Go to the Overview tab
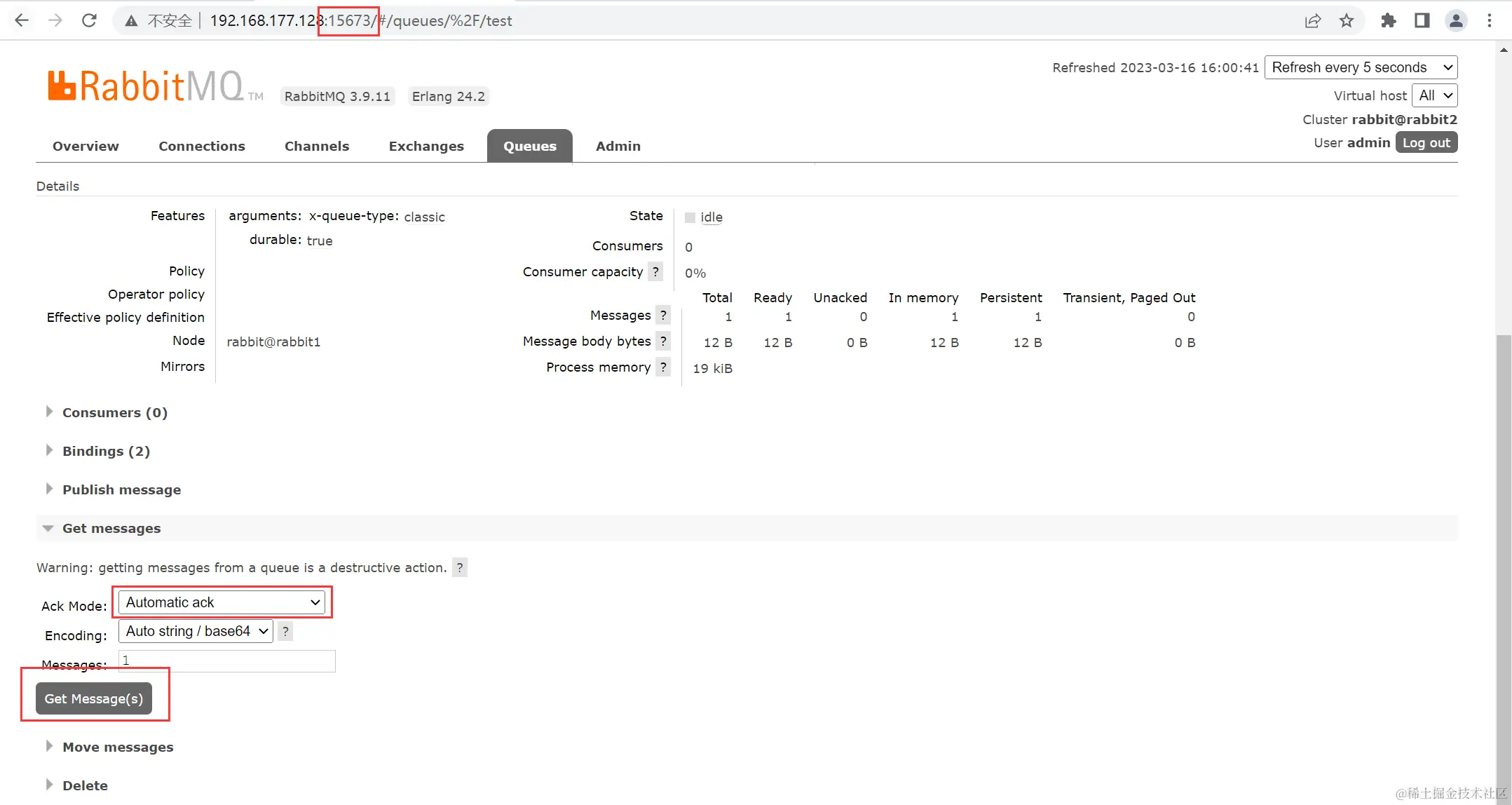The height and width of the screenshot is (805, 1512). [86, 146]
